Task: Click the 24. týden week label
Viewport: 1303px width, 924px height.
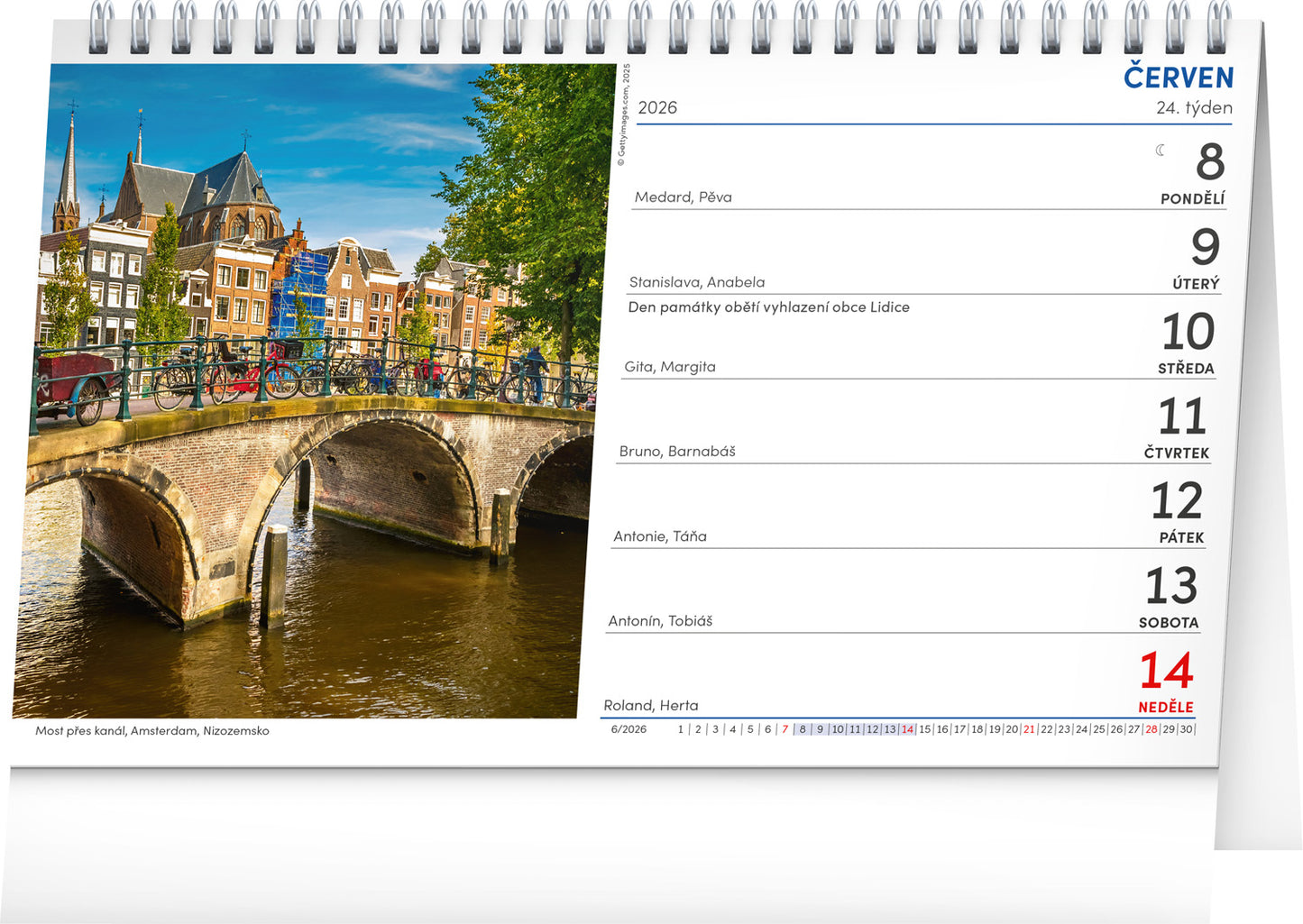Action: coord(1194,108)
